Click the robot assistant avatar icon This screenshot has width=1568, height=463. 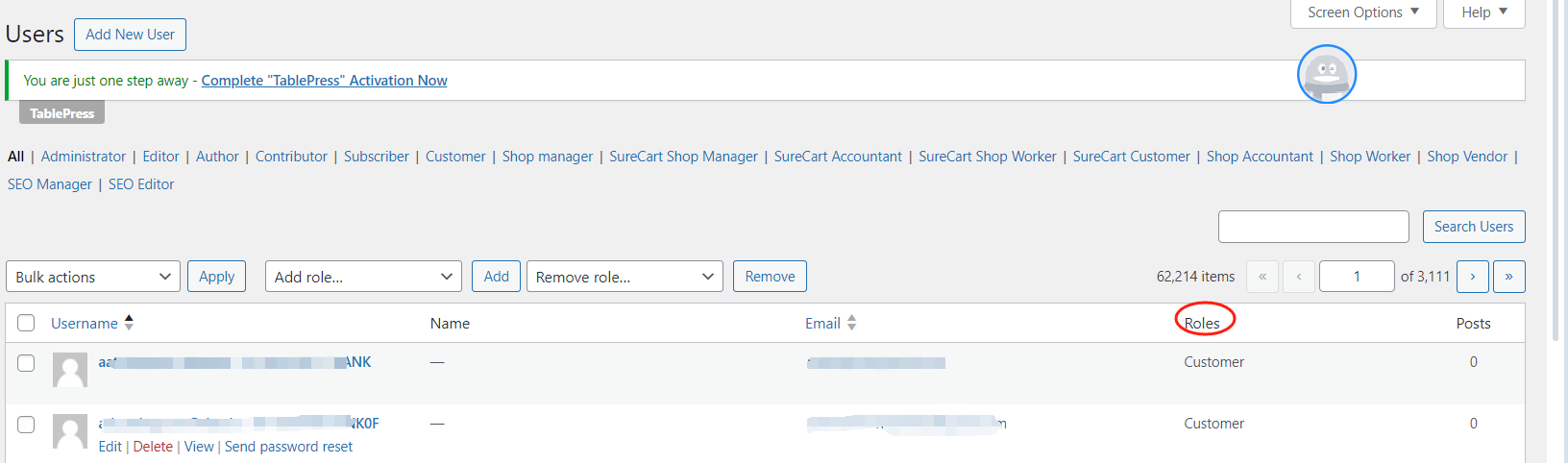pyautogui.click(x=1326, y=74)
